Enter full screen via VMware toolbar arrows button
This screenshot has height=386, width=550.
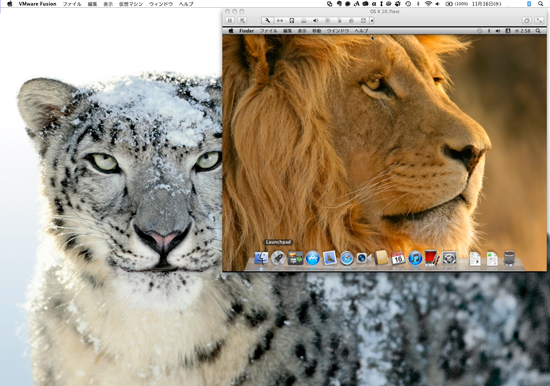(x=539, y=21)
